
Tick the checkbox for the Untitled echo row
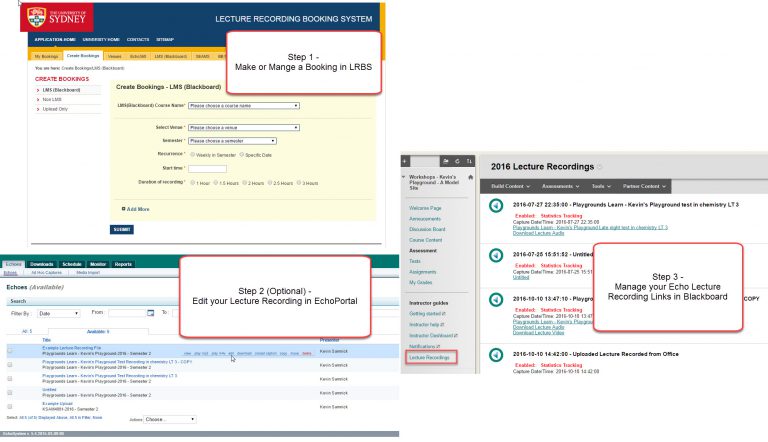point(10,393)
